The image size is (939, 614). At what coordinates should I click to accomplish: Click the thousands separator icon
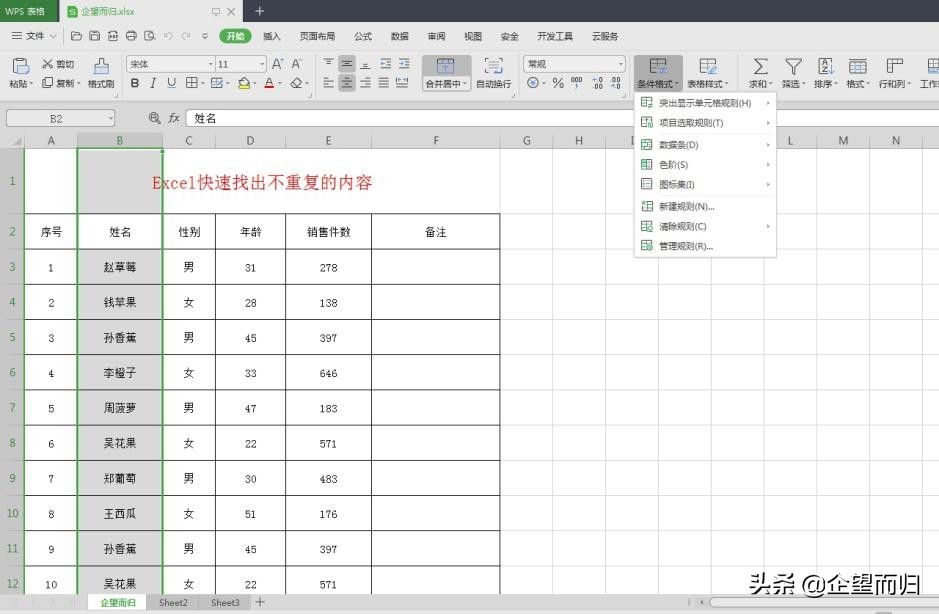coord(577,83)
